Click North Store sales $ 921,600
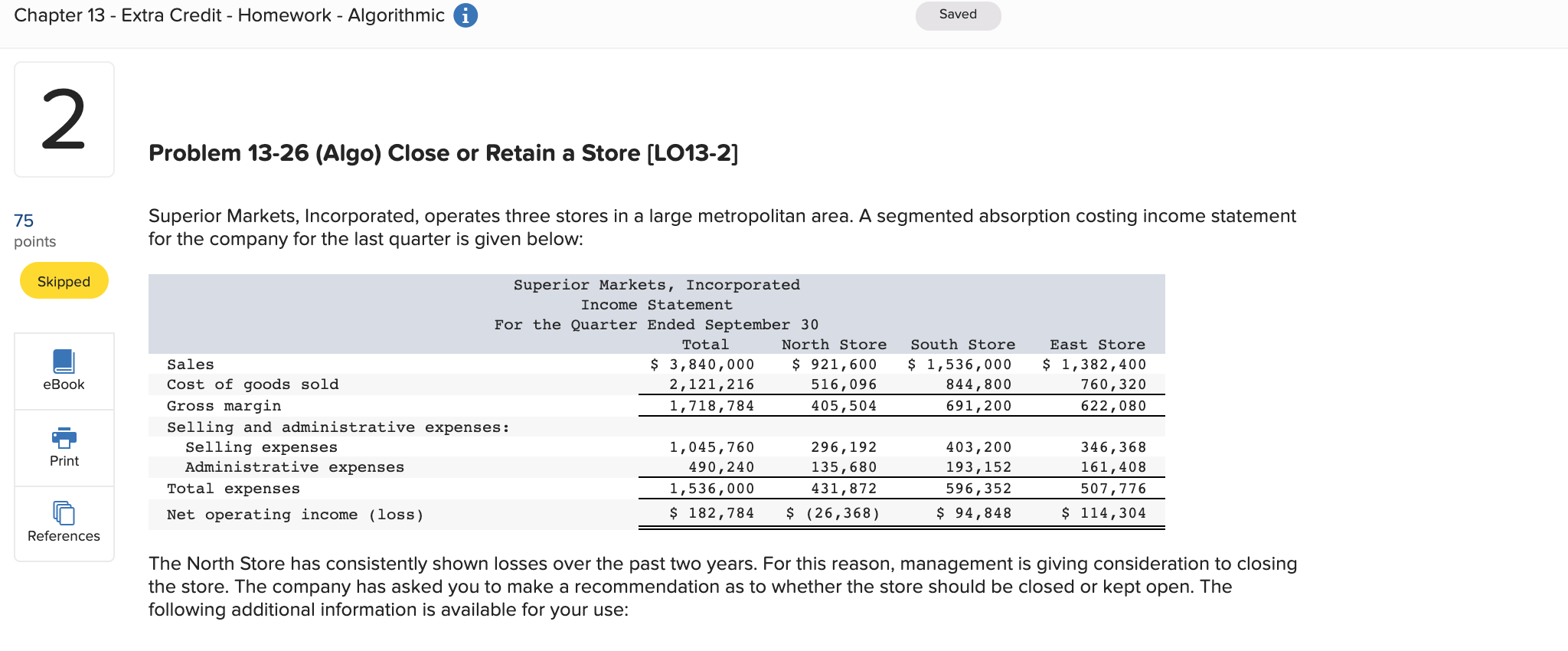Viewport: 1568px width, 651px height. 834,365
